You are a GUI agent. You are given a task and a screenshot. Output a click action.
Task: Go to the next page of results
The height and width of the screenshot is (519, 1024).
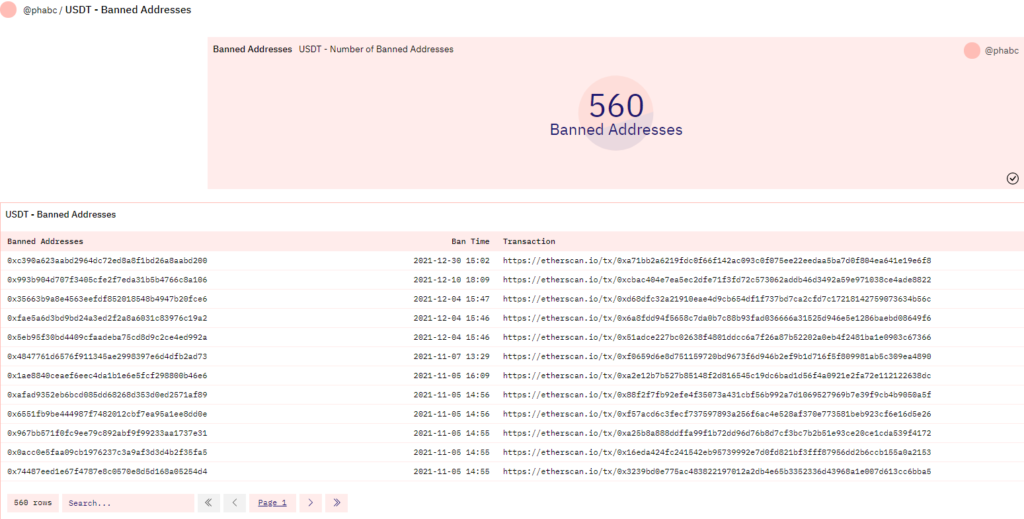[x=311, y=503]
